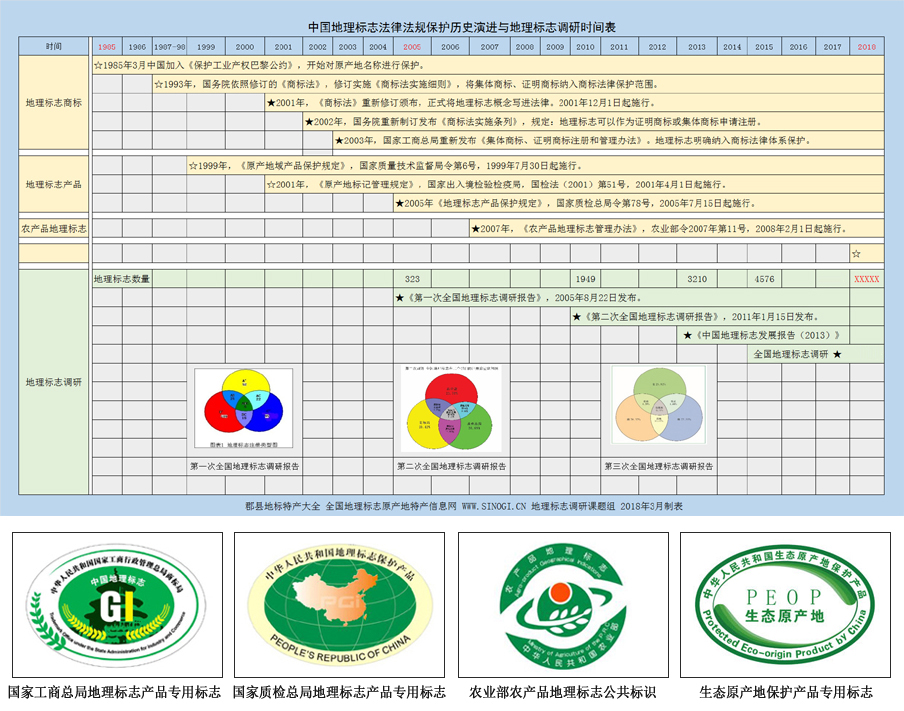This screenshot has height=711, width=904.
Task: Click the 农产品地理标志 row label
Action: [x=54, y=228]
